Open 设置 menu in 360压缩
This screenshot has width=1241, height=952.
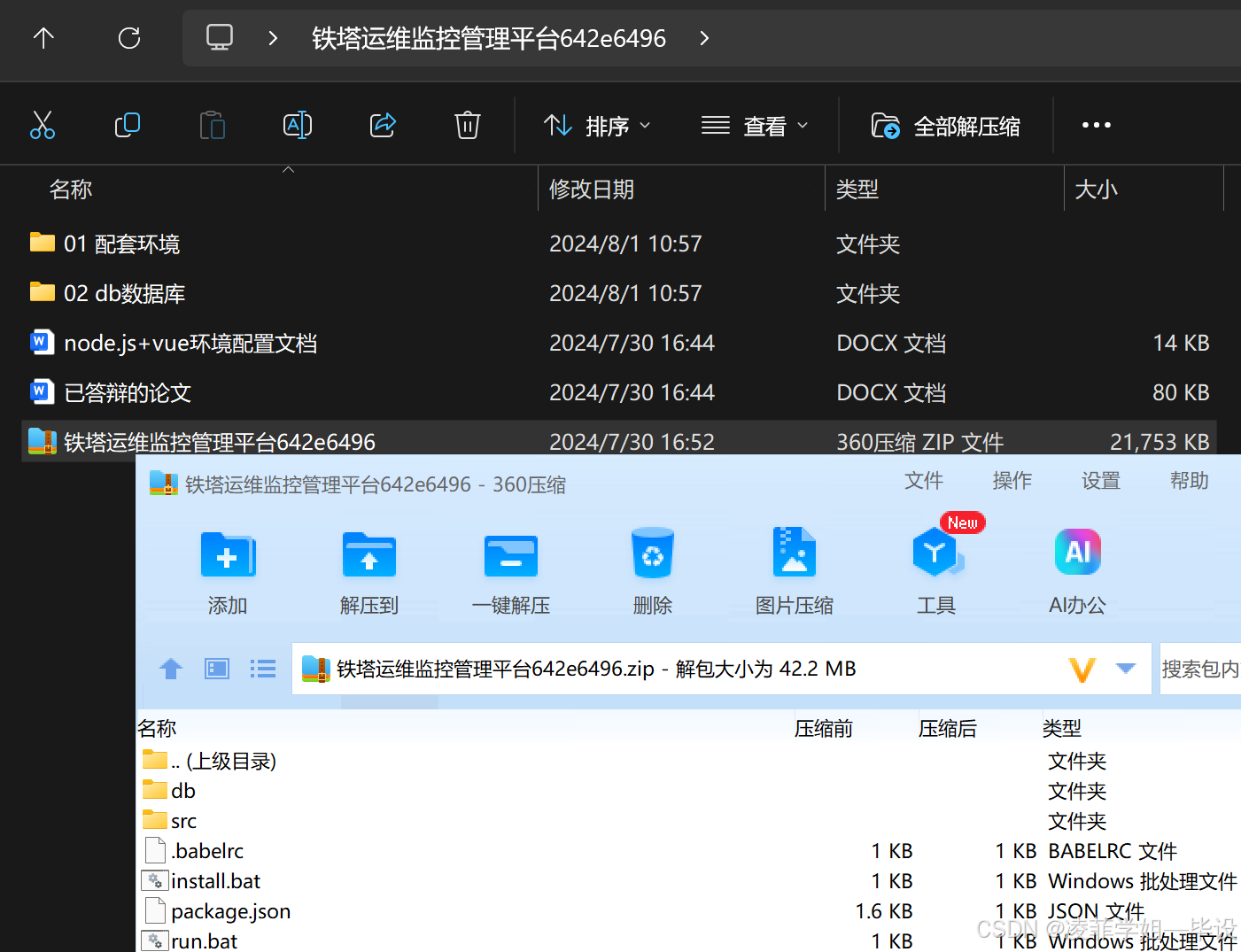(x=1101, y=480)
